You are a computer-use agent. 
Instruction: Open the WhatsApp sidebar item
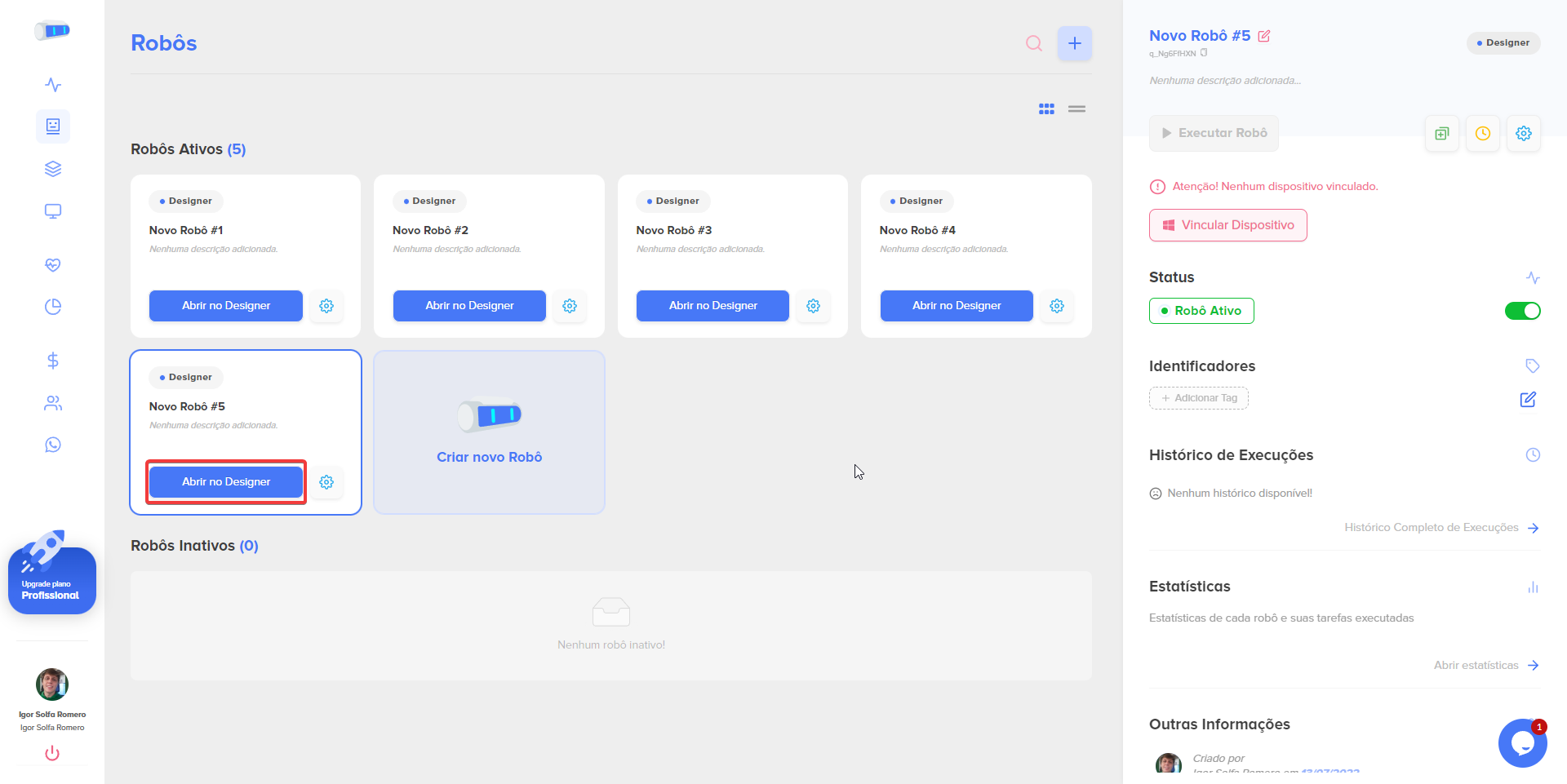click(53, 445)
